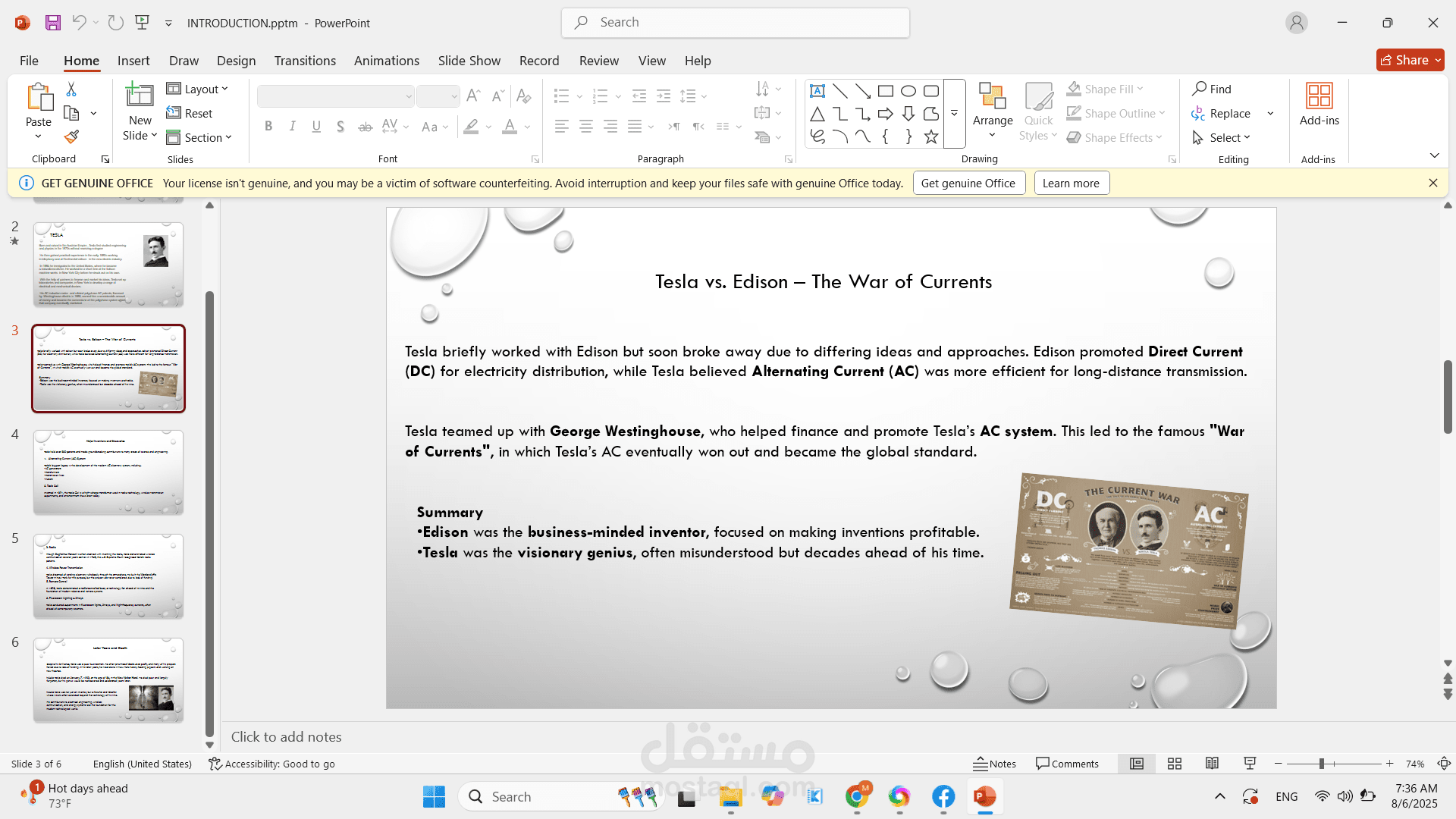Screen dimensions: 1456x819
Task: Set paragraph alignment to center
Action: (585, 127)
